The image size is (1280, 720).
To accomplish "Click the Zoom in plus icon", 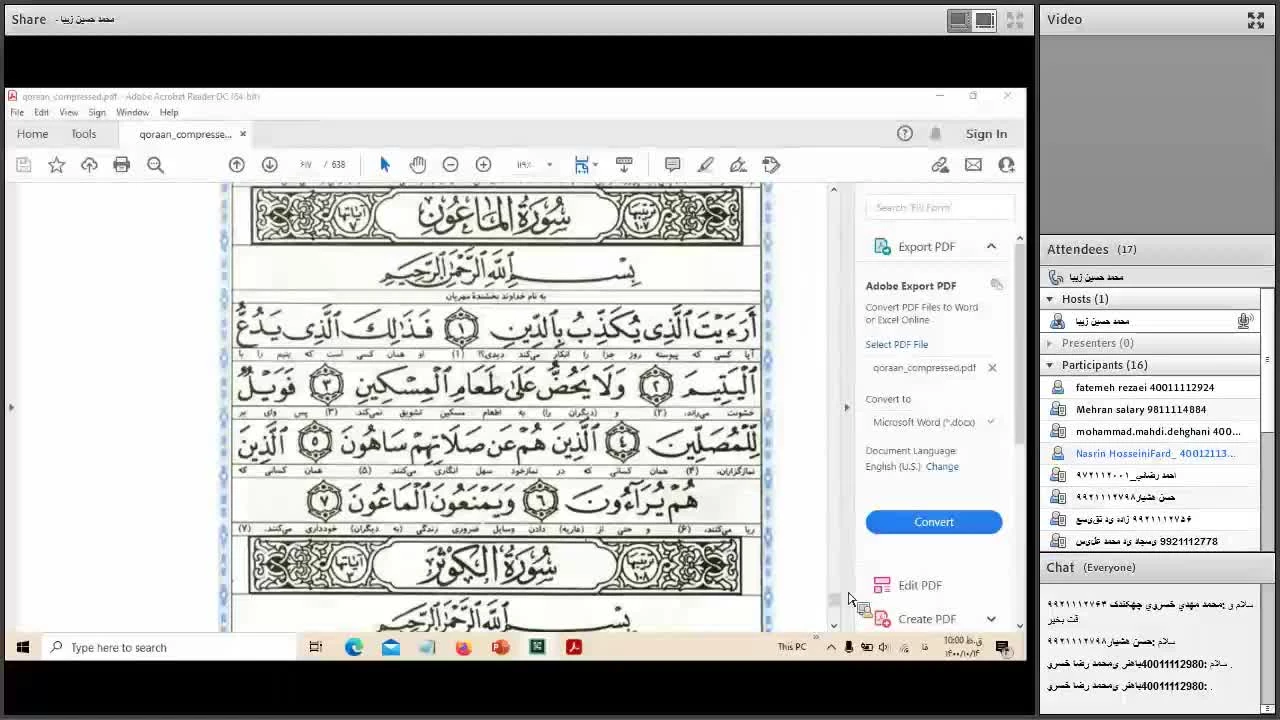I will coord(483,165).
